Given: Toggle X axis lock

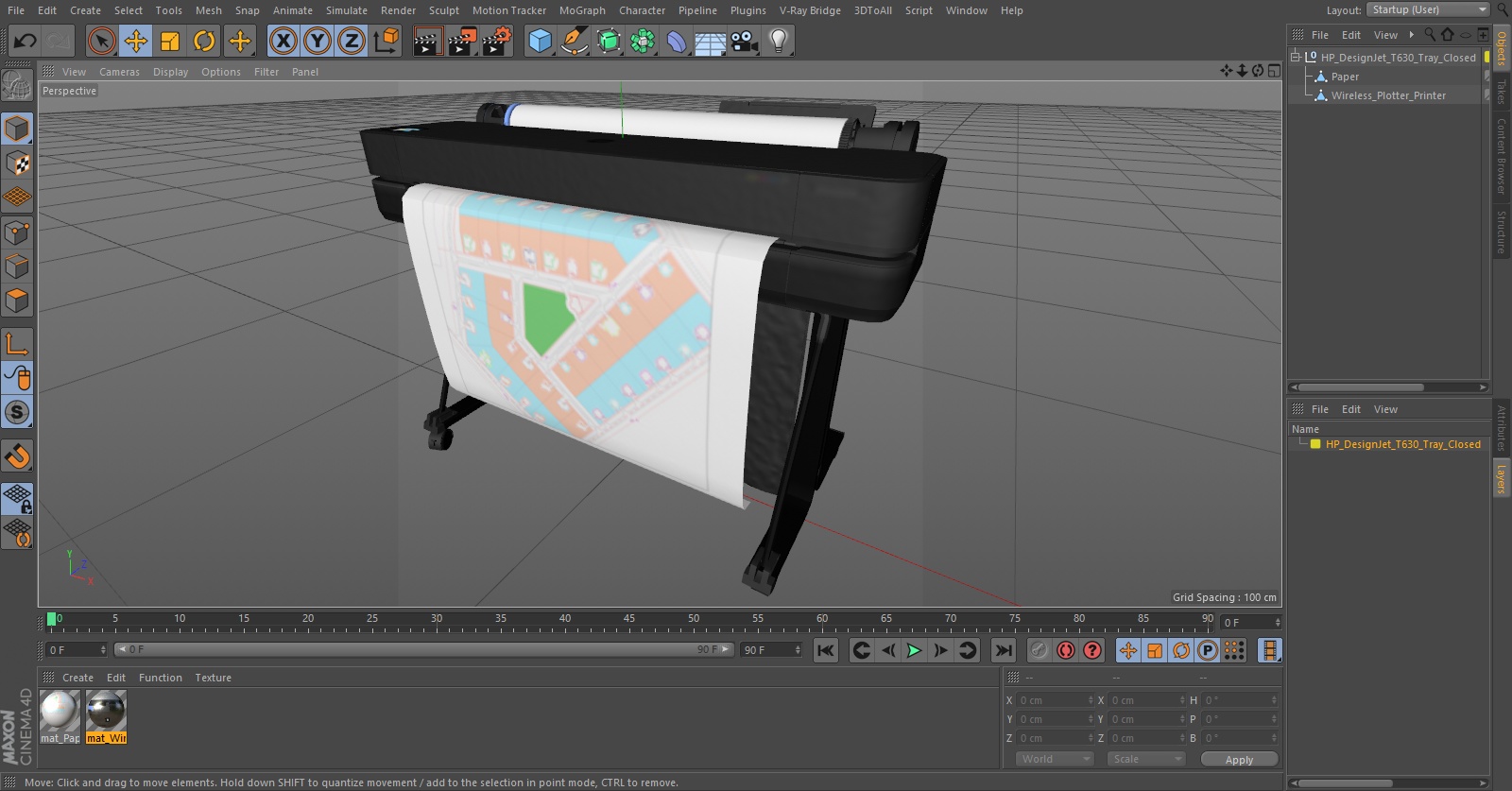Looking at the screenshot, I should point(283,41).
